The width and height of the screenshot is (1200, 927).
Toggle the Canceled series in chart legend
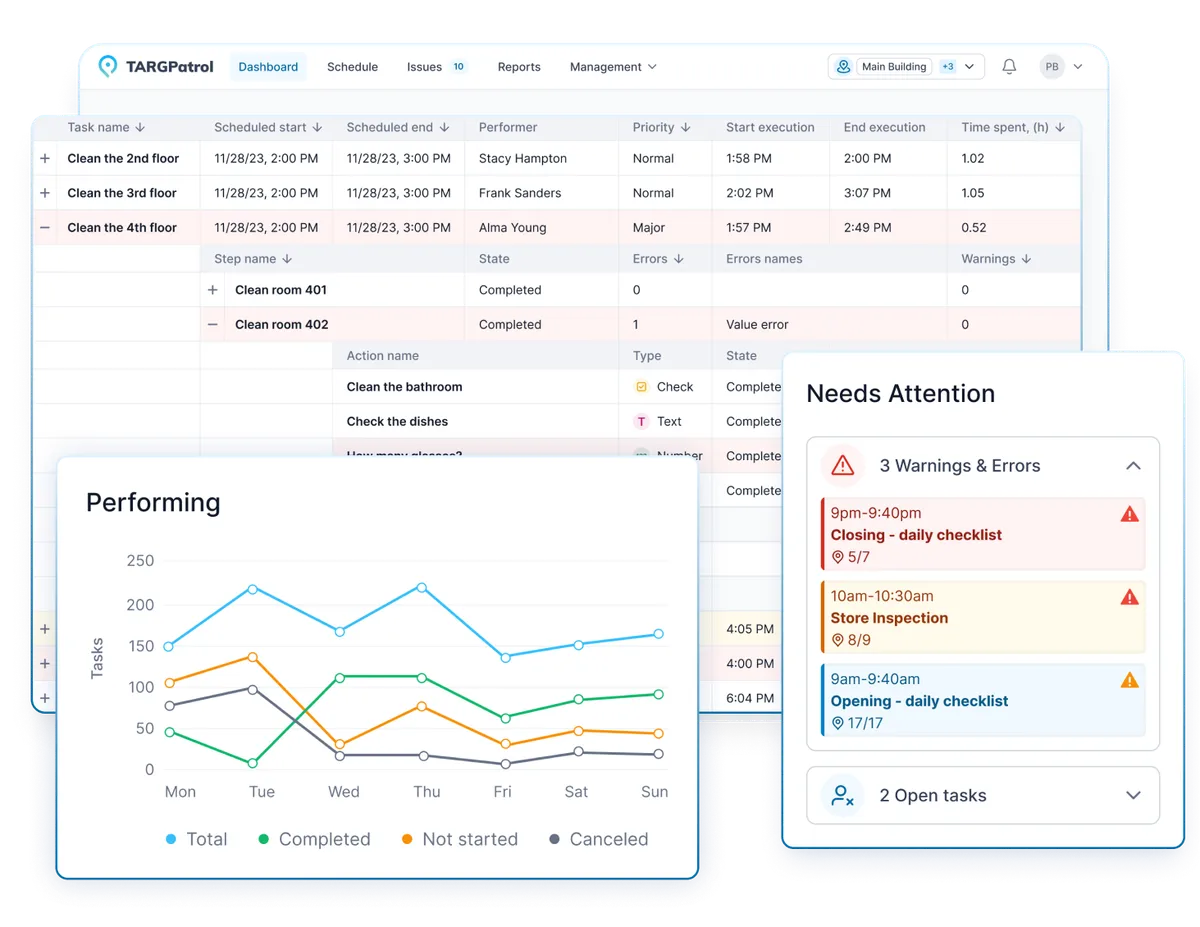click(x=598, y=839)
